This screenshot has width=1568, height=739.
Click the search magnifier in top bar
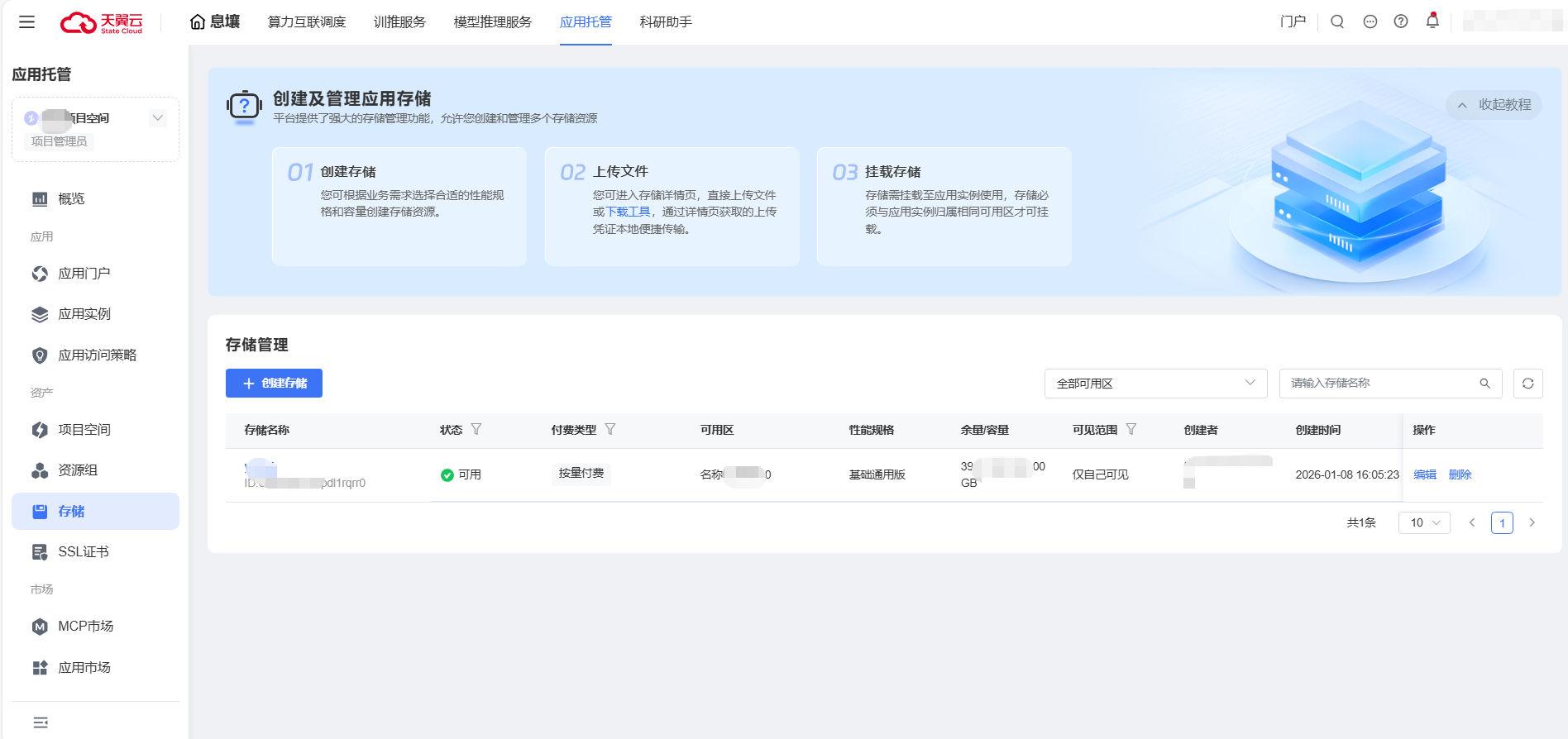(x=1337, y=21)
